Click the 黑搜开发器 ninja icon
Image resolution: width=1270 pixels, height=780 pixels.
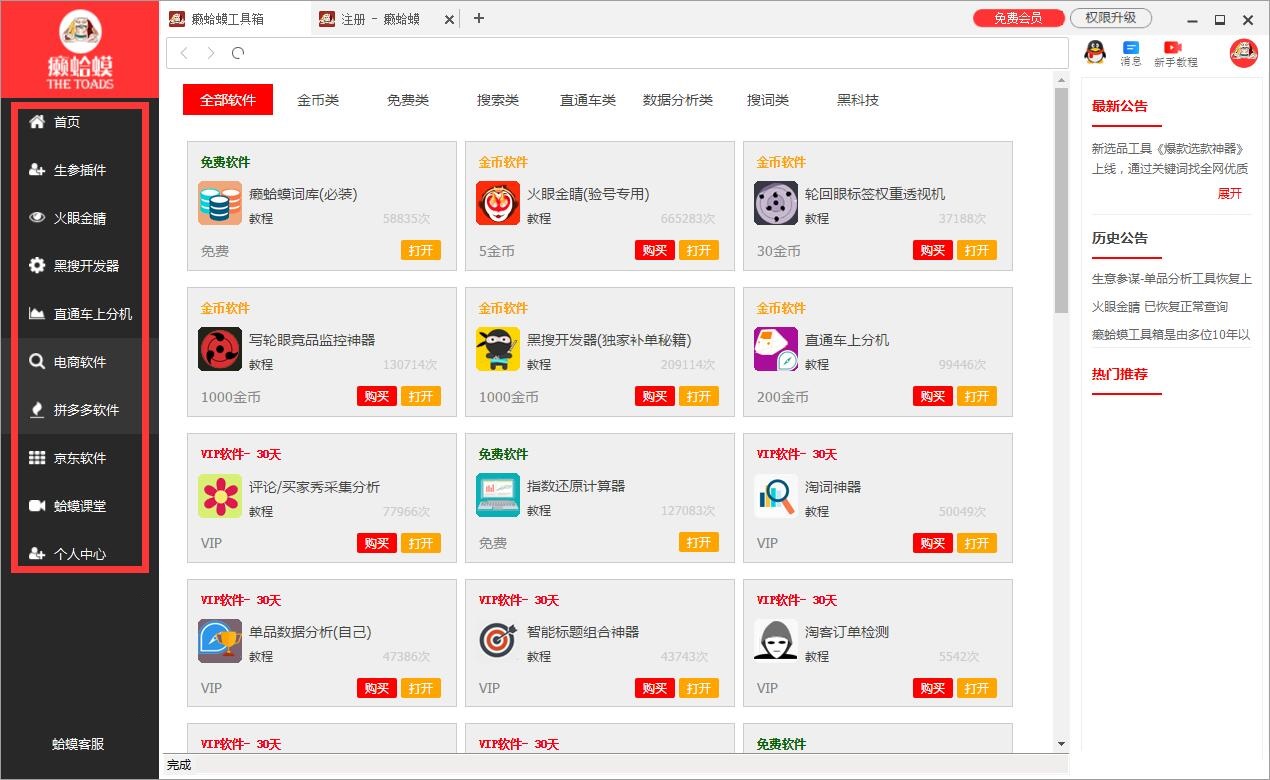pyautogui.click(x=498, y=349)
